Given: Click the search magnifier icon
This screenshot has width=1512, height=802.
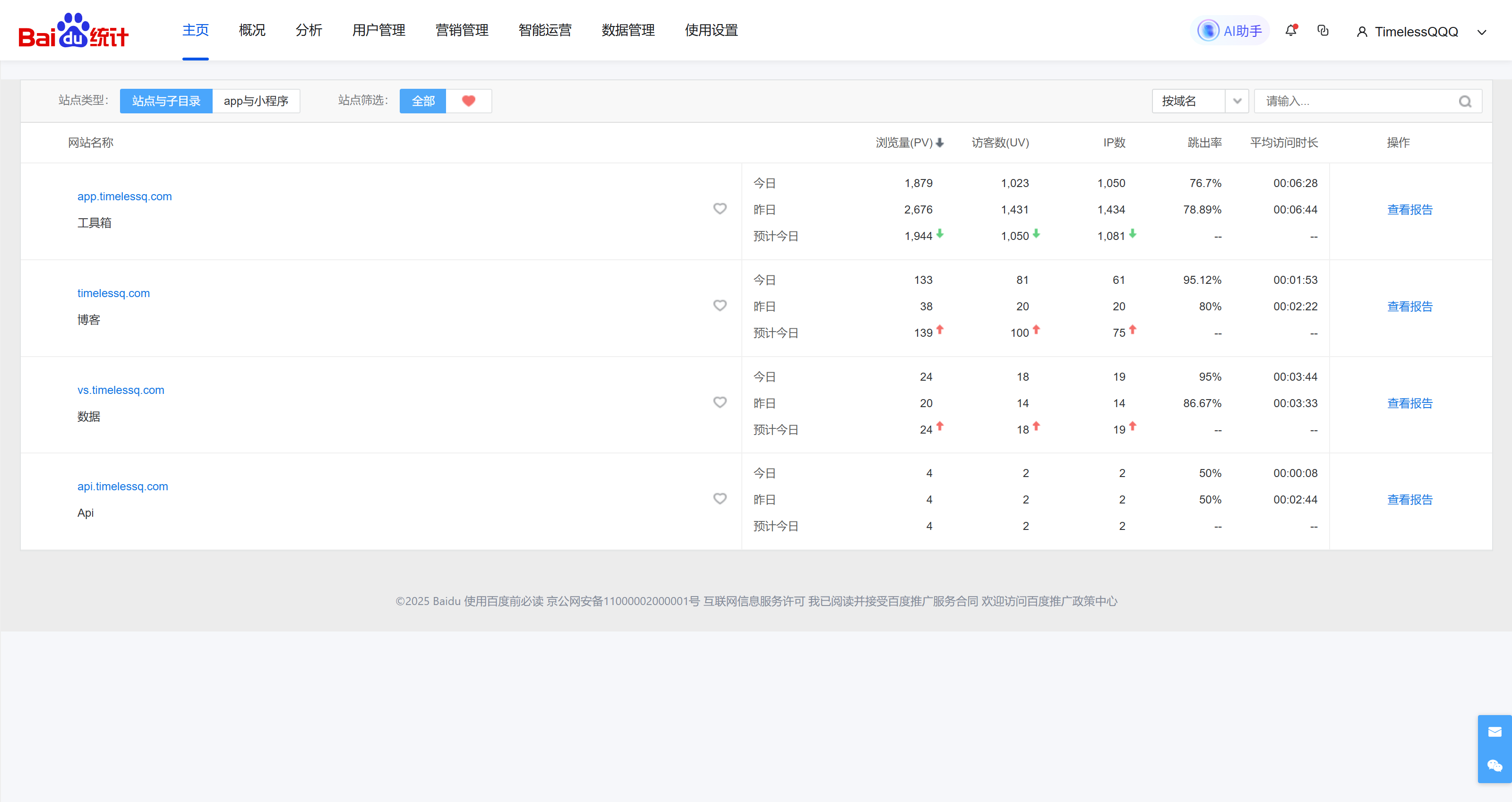Looking at the screenshot, I should tap(1465, 102).
